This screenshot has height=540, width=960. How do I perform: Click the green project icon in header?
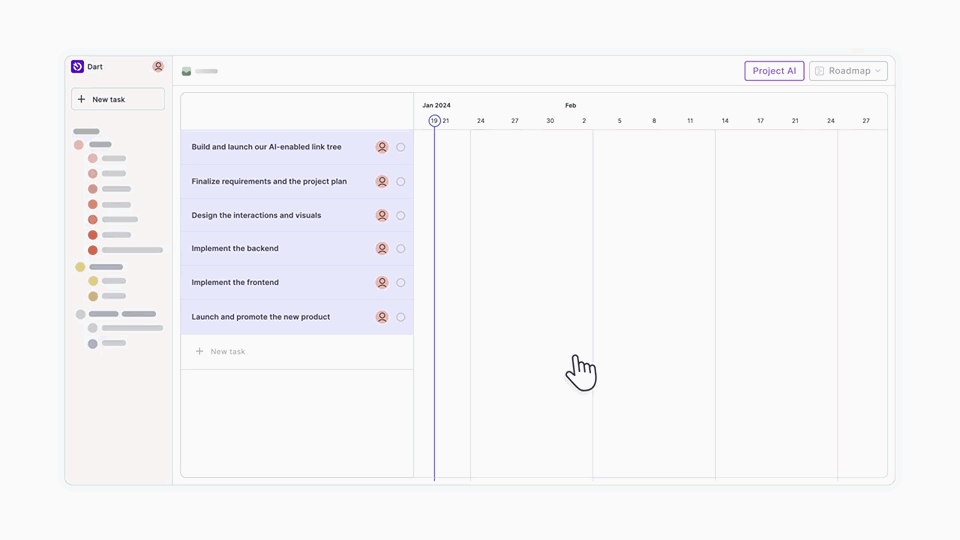coord(186,72)
